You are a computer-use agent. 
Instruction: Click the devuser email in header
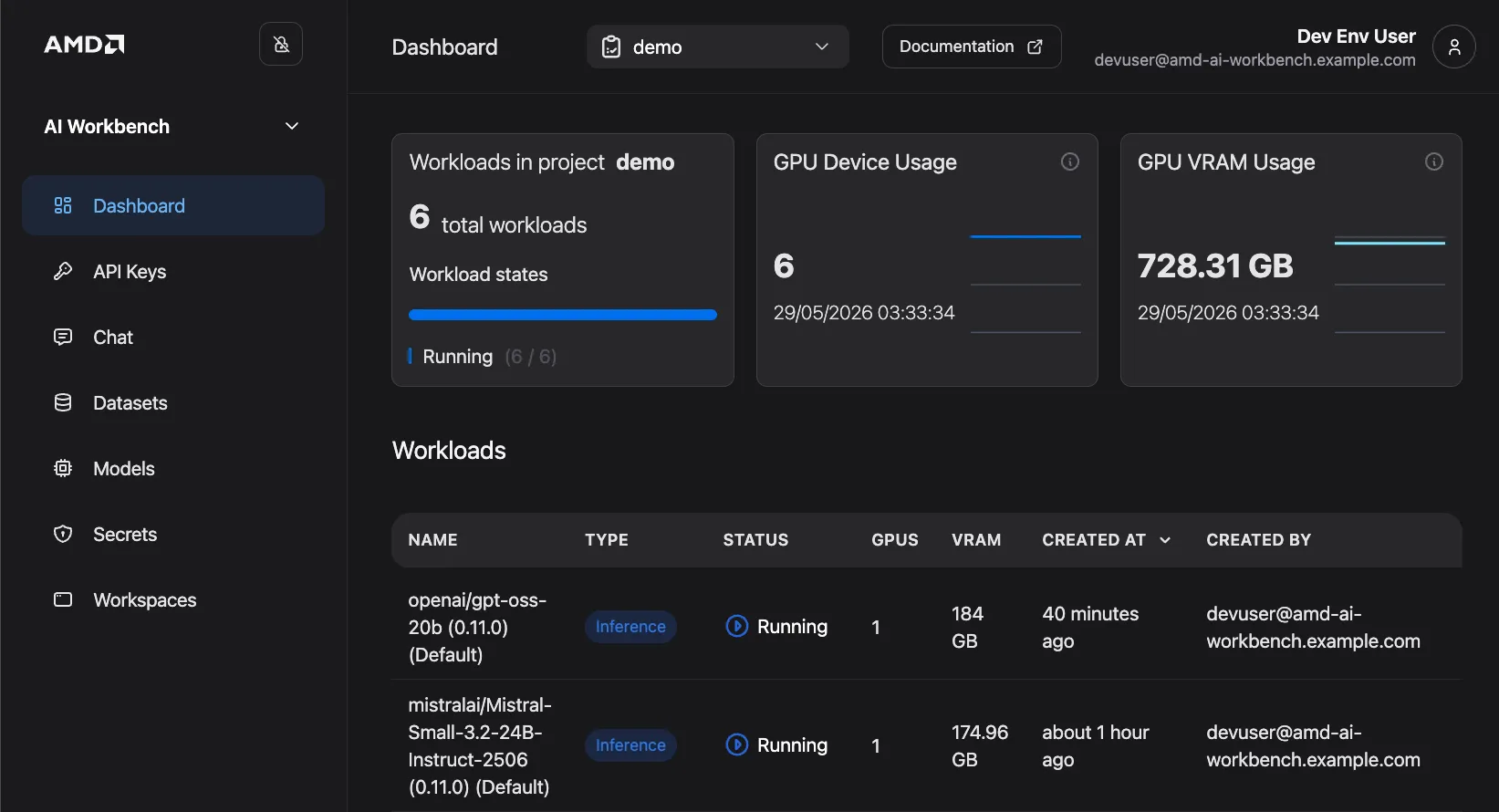1254,60
